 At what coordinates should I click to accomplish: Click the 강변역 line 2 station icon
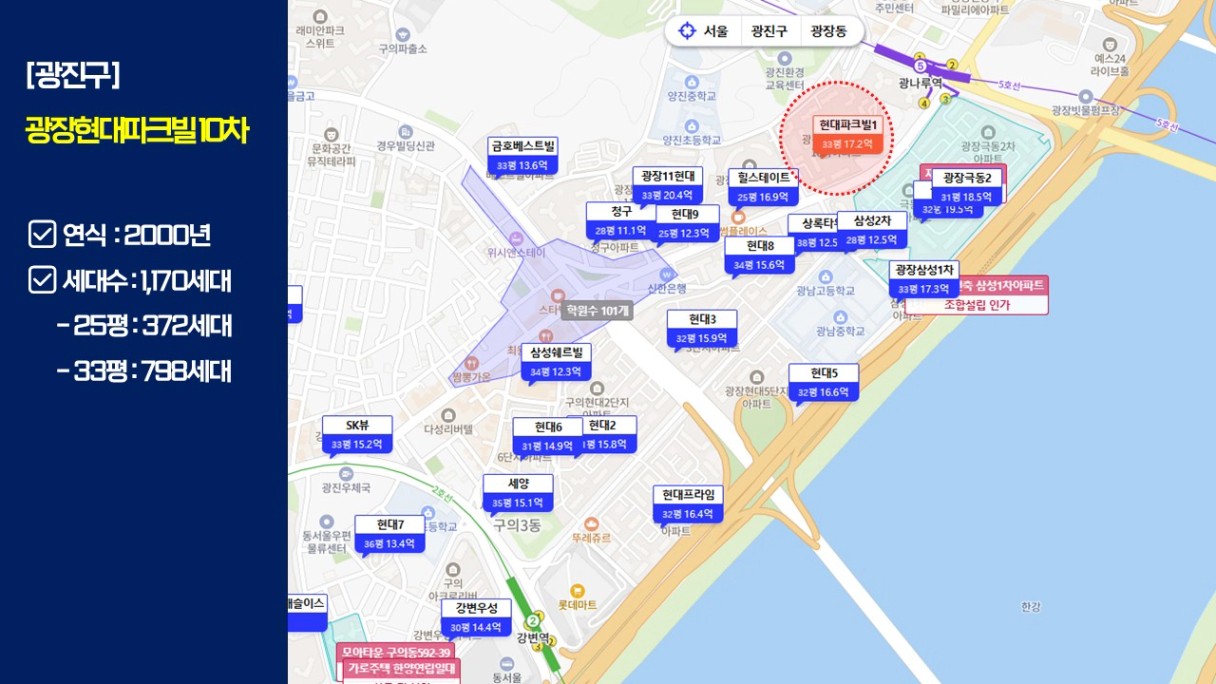click(532, 621)
